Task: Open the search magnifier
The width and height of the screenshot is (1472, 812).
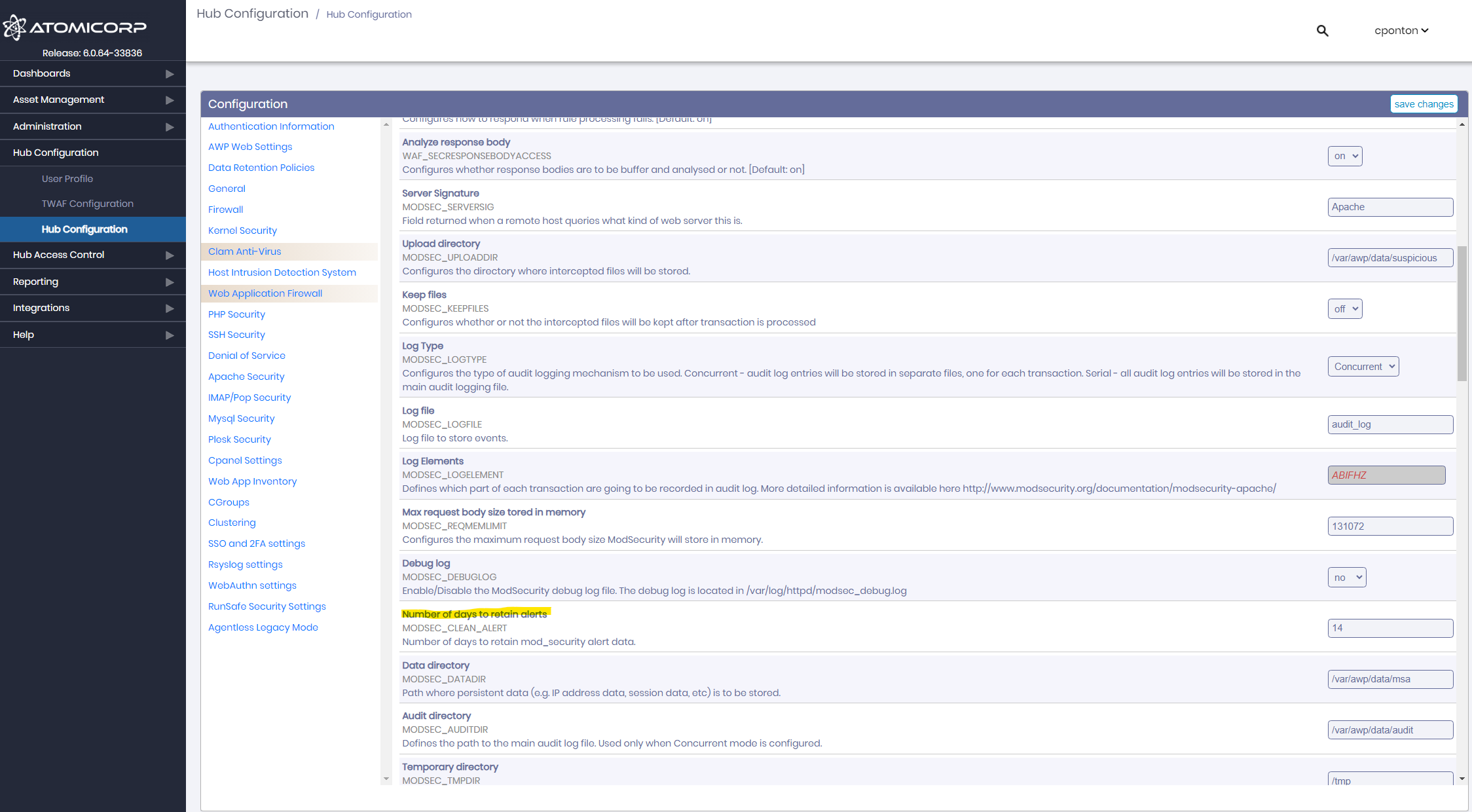Action: coord(1322,30)
